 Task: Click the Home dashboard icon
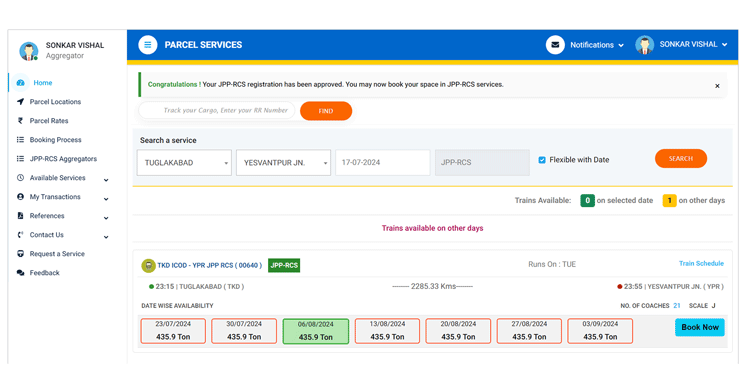tap(21, 83)
